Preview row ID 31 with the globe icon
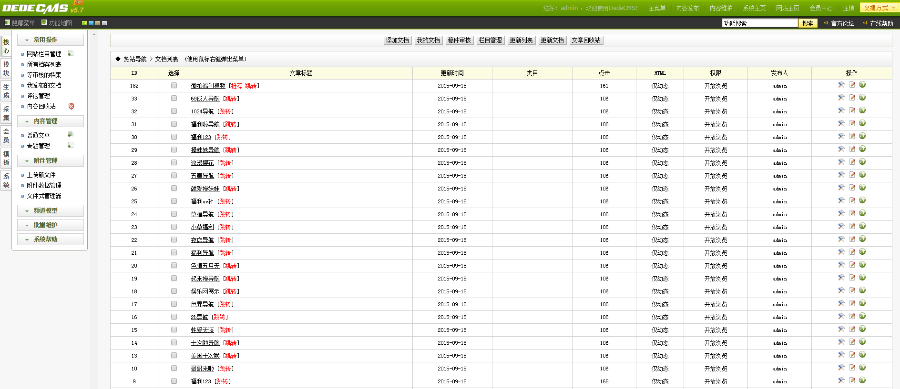The width and height of the screenshot is (900, 389). [862, 123]
